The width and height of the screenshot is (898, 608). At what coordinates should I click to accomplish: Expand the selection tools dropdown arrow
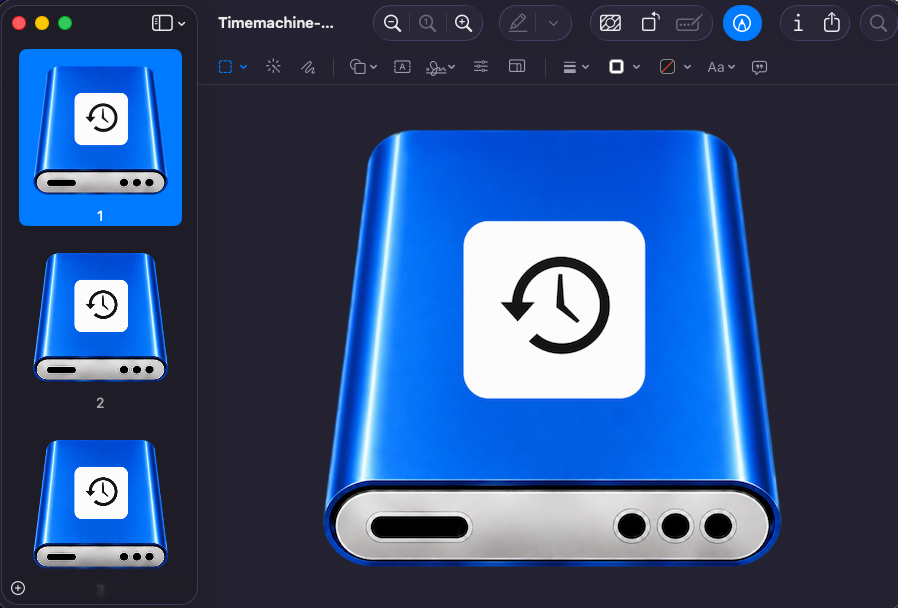(x=243, y=68)
